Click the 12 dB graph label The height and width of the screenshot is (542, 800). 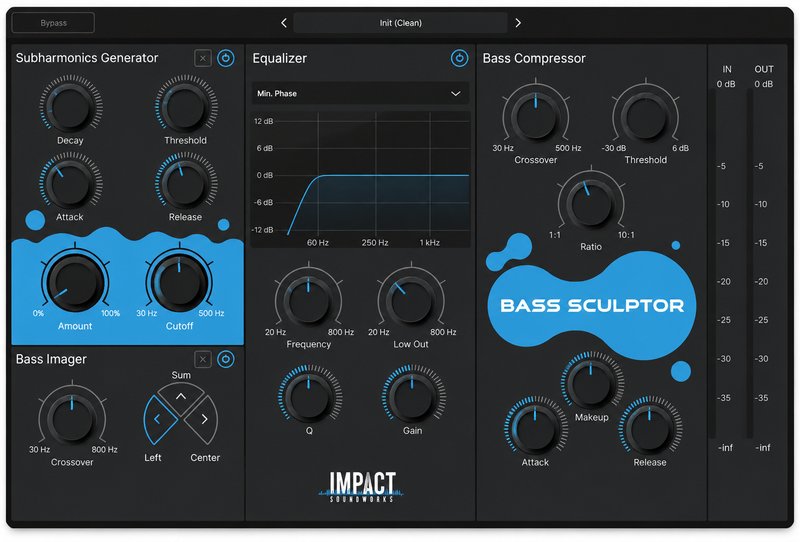coord(263,121)
